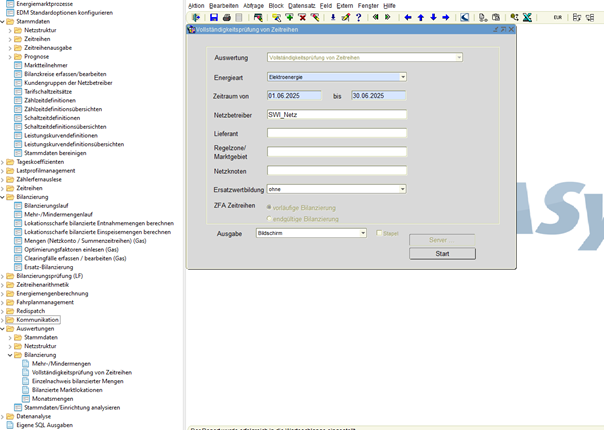The height and width of the screenshot is (430, 604).
Task: Click the empty Netzknoten field
Action: 337,170
